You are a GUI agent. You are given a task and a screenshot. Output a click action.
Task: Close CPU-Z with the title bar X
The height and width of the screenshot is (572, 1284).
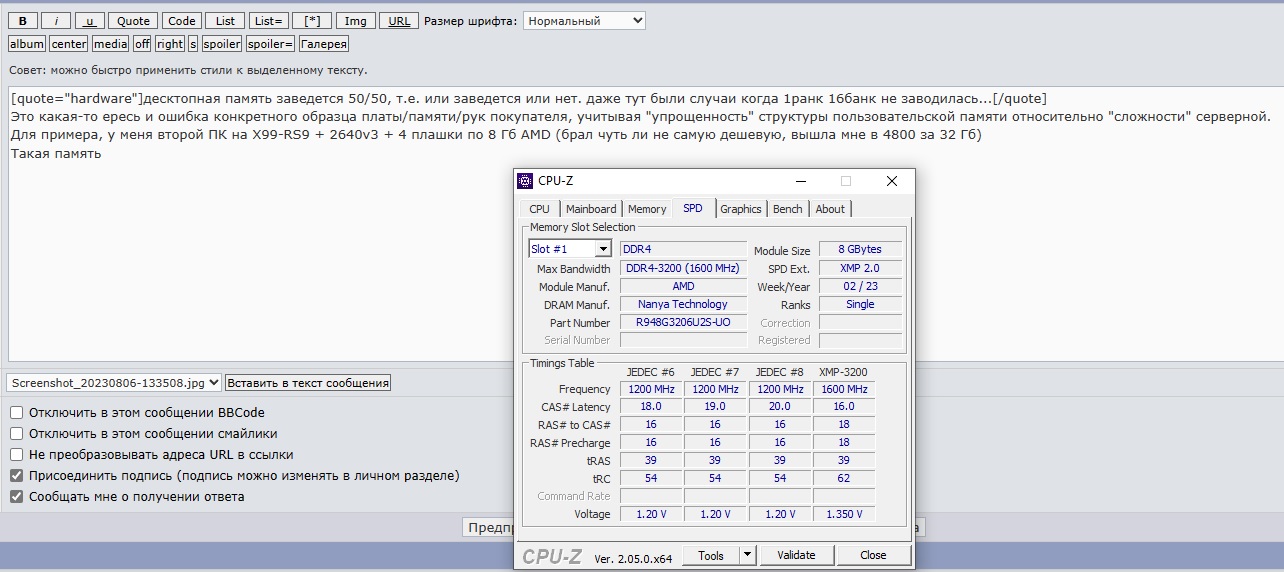[x=892, y=181]
